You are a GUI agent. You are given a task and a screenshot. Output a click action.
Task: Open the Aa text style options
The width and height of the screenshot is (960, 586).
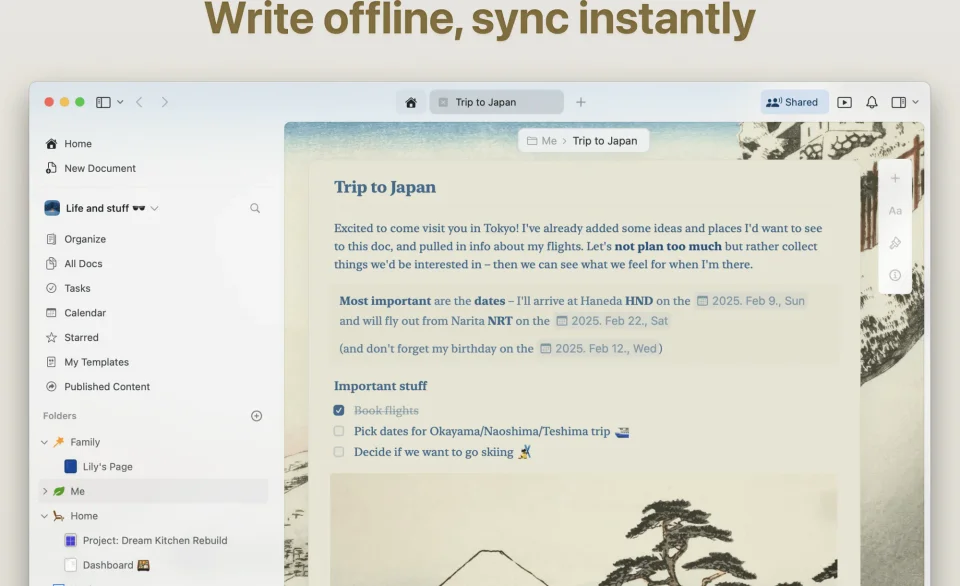(895, 211)
